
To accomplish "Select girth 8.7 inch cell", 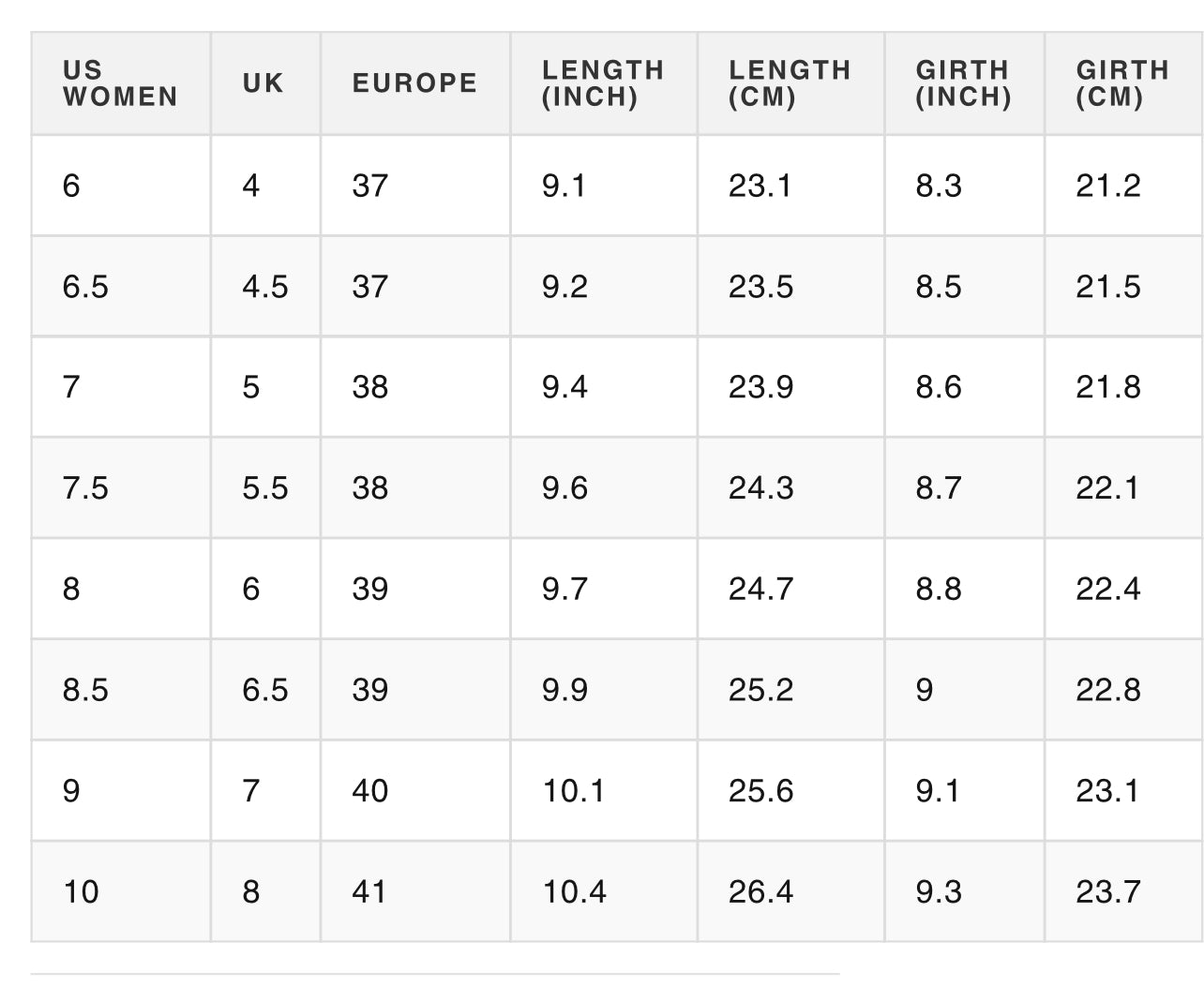I will coord(964,487).
